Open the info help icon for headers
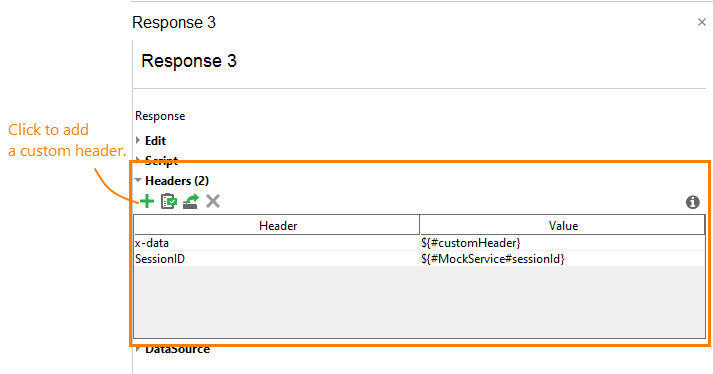 (693, 202)
